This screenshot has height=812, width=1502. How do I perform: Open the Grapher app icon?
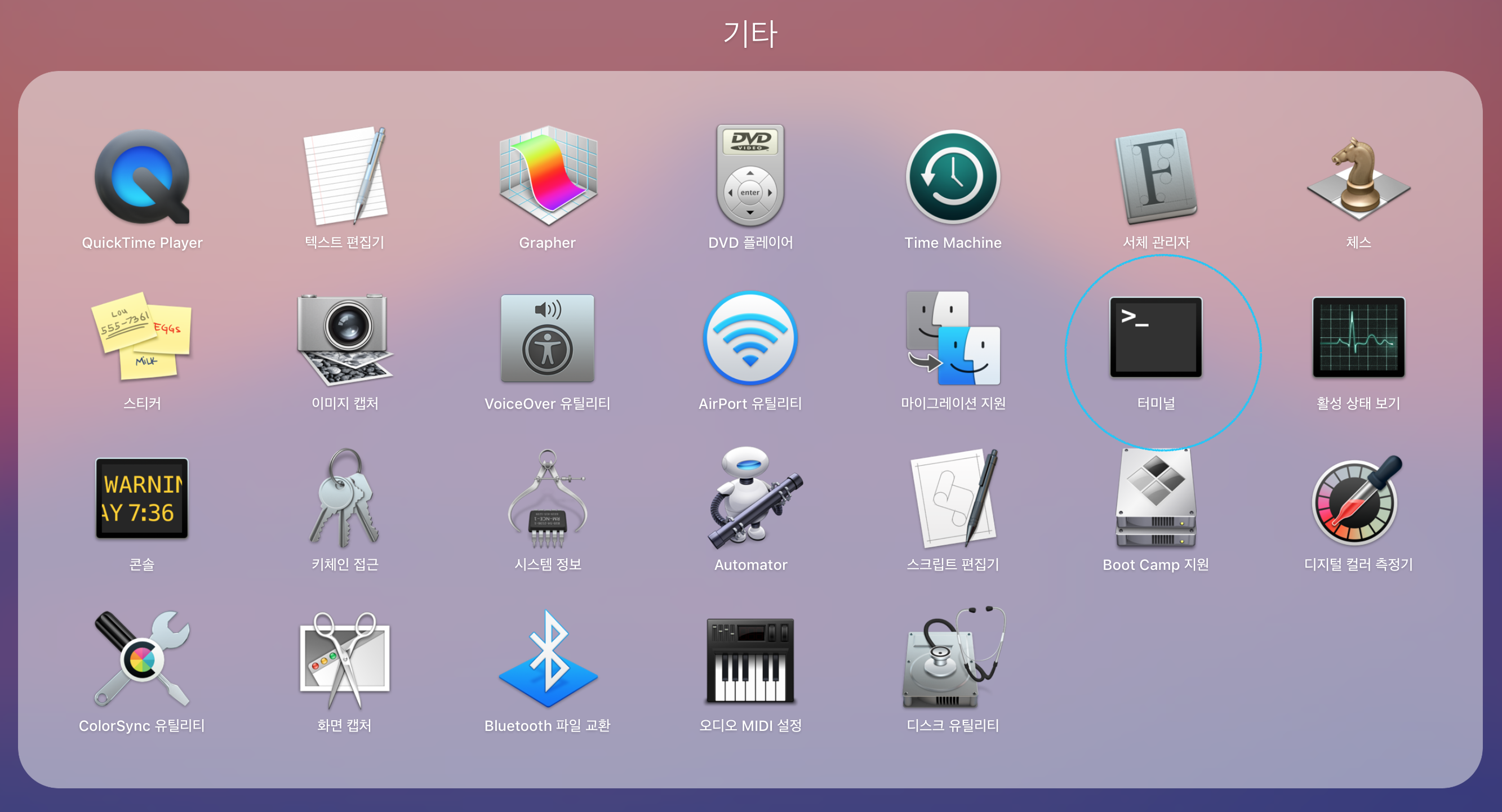[x=548, y=176]
